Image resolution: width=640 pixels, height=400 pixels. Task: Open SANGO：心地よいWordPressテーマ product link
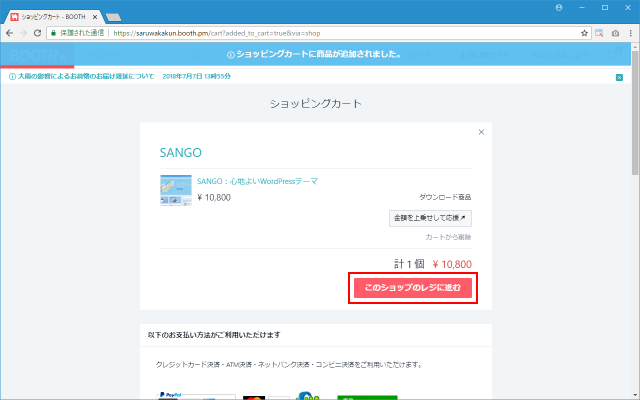(x=257, y=181)
